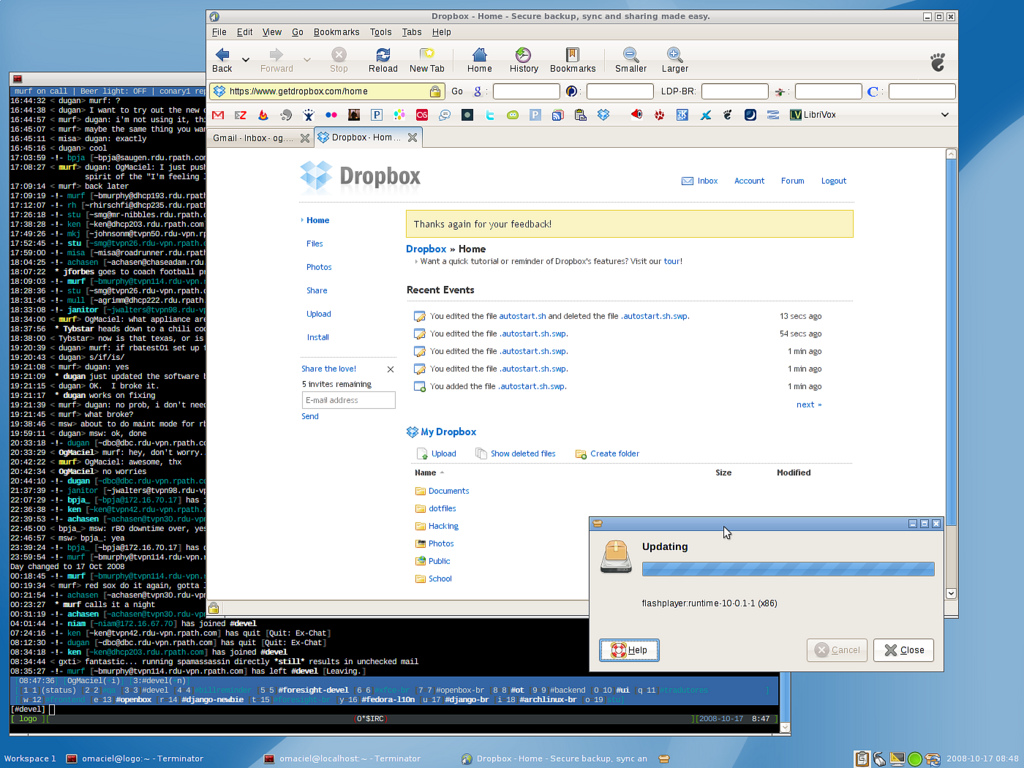1024x768 pixels.
Task: Sort files by the Name column
Action: (428, 472)
